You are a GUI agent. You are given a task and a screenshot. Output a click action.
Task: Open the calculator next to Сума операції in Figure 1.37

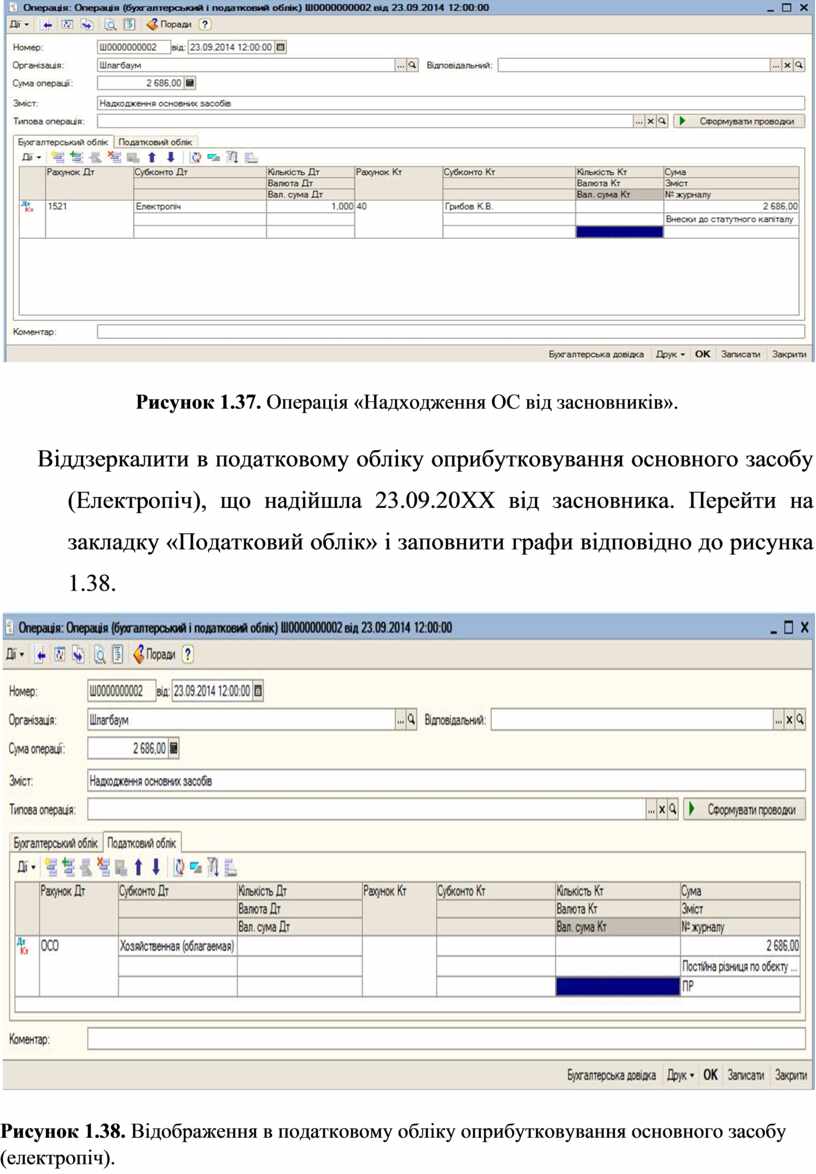190,83
